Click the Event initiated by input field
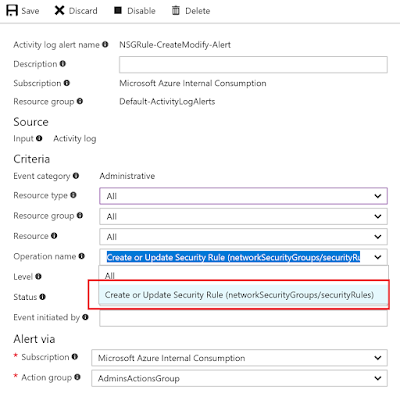The width and height of the screenshot is (400, 400). tap(243, 318)
